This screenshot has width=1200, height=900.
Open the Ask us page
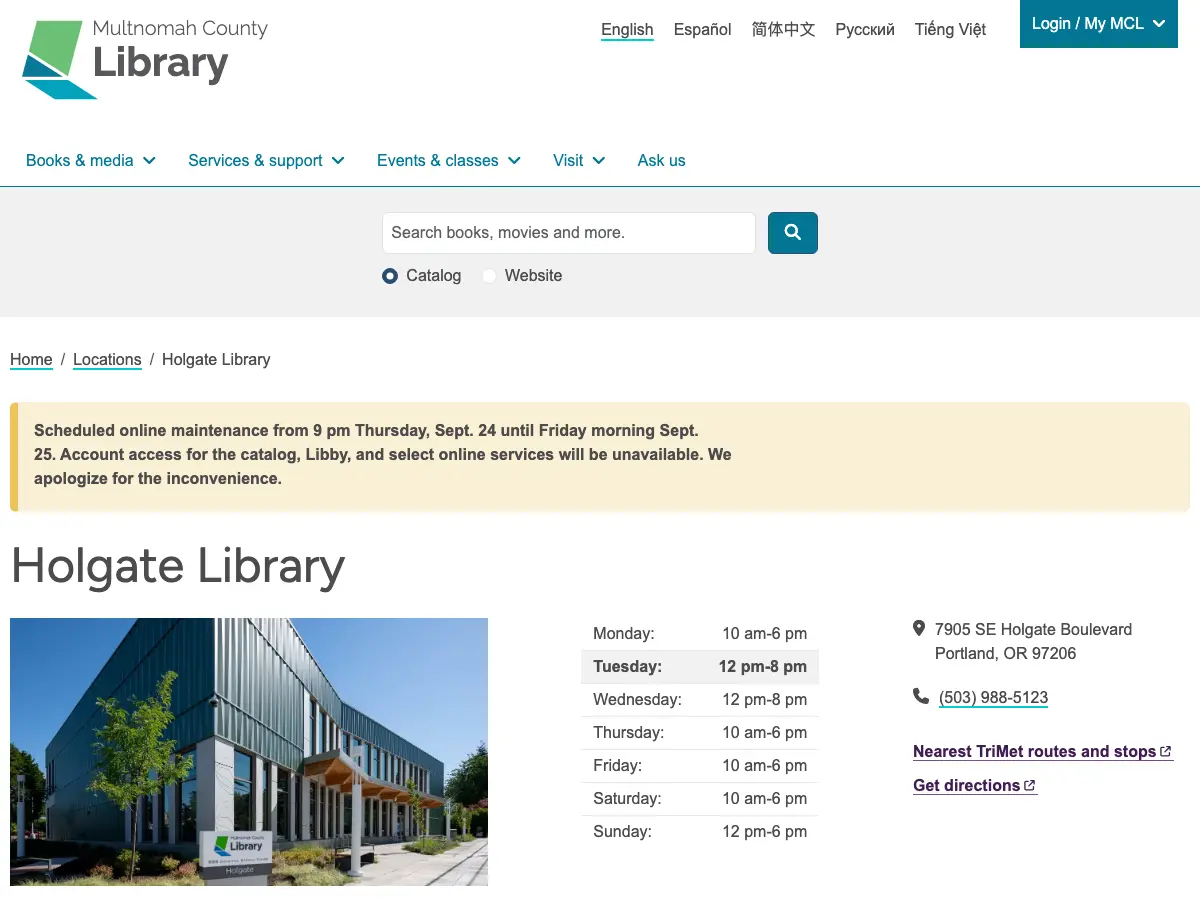tap(662, 160)
